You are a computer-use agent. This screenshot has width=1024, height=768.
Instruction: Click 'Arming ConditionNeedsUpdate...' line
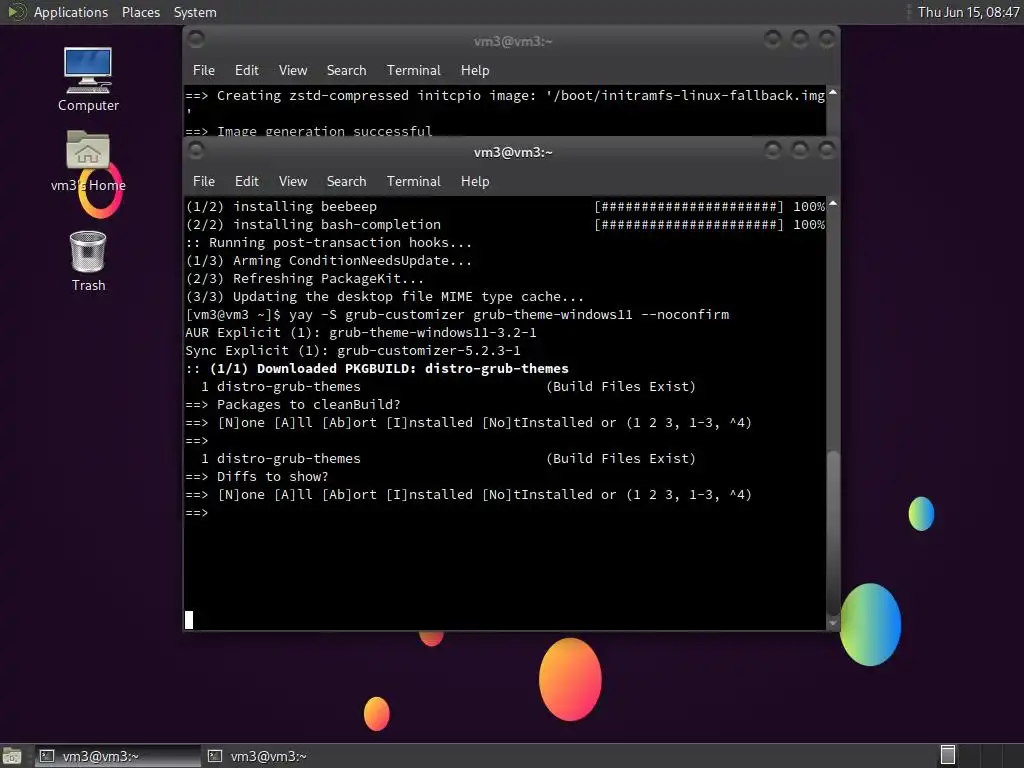tap(328, 261)
